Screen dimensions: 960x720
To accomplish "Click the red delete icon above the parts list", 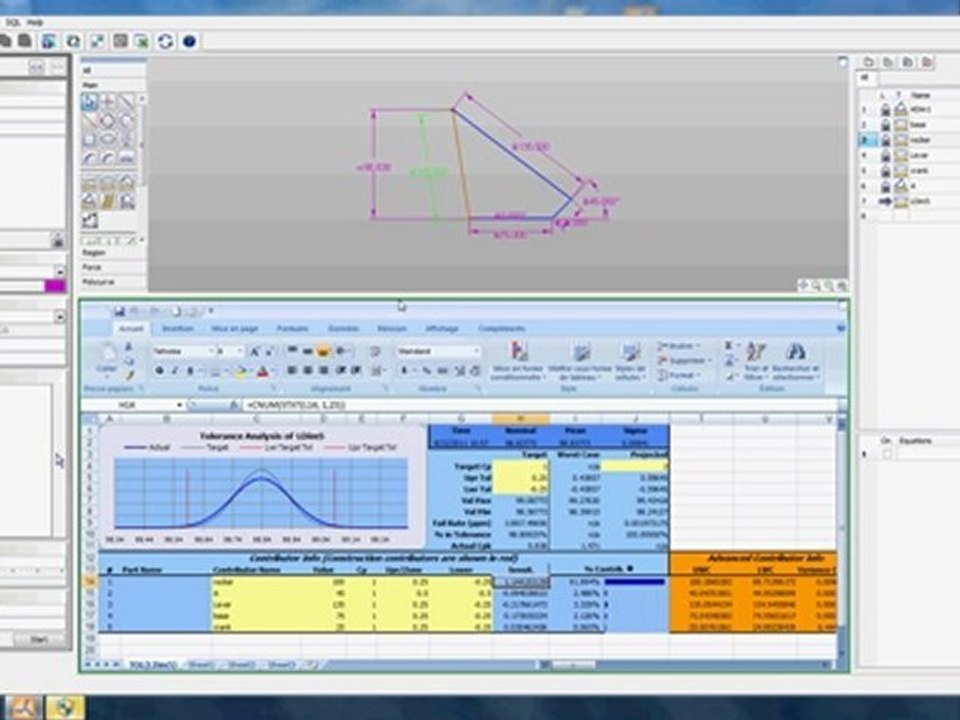I will pyautogui.click(x=928, y=62).
